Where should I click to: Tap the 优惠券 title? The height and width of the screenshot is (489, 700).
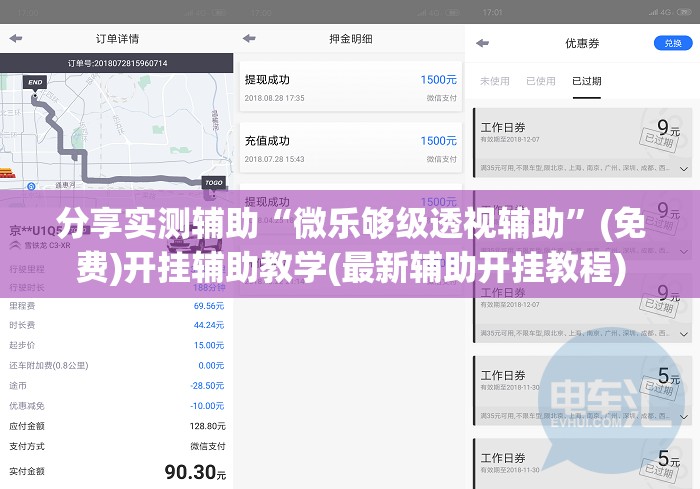(582, 43)
